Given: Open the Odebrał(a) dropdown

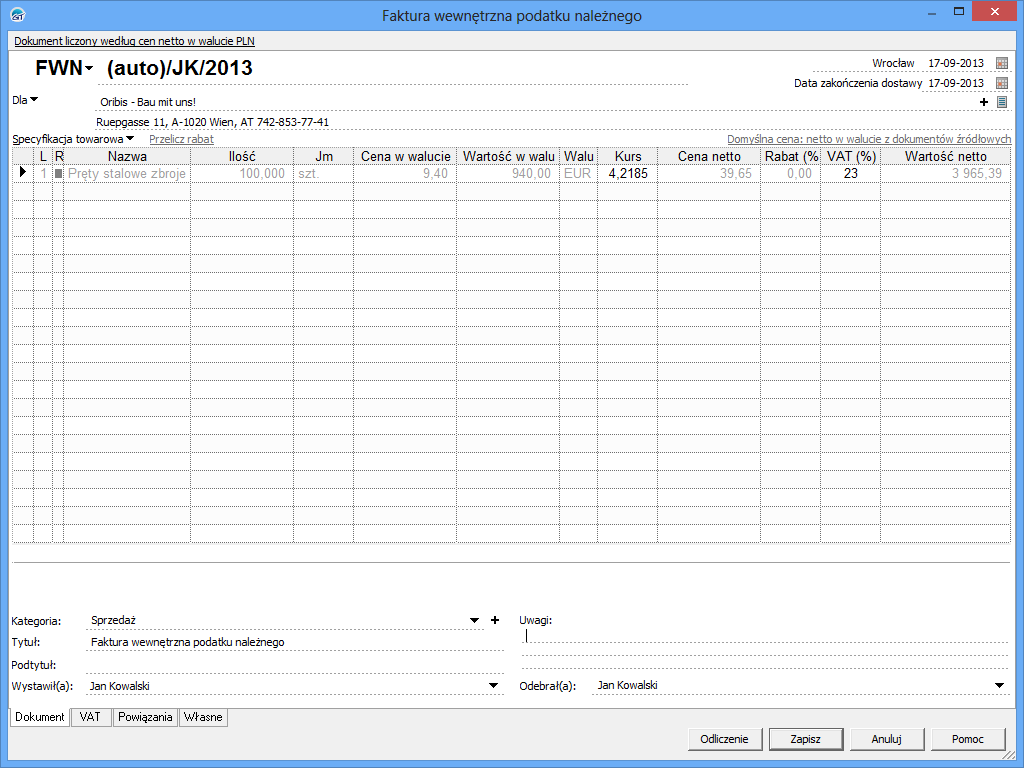Looking at the screenshot, I should tap(999, 686).
